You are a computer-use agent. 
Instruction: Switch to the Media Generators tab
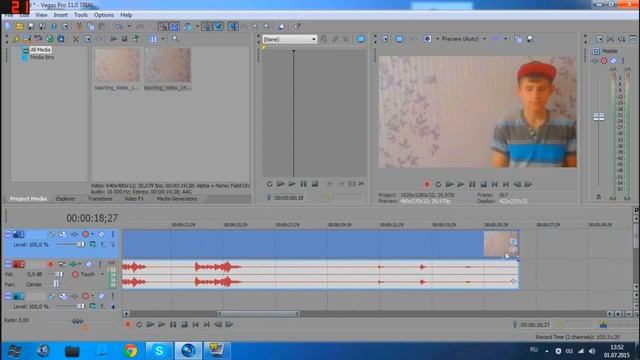tap(177, 199)
